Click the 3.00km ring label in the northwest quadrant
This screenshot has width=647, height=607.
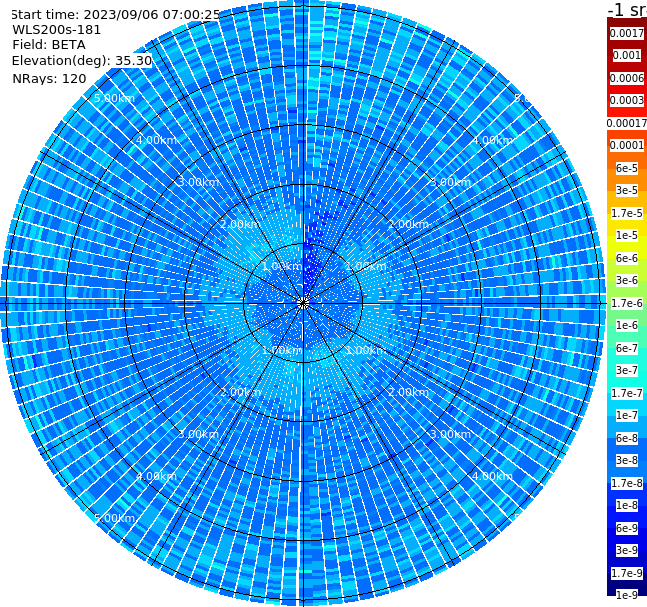point(198,182)
